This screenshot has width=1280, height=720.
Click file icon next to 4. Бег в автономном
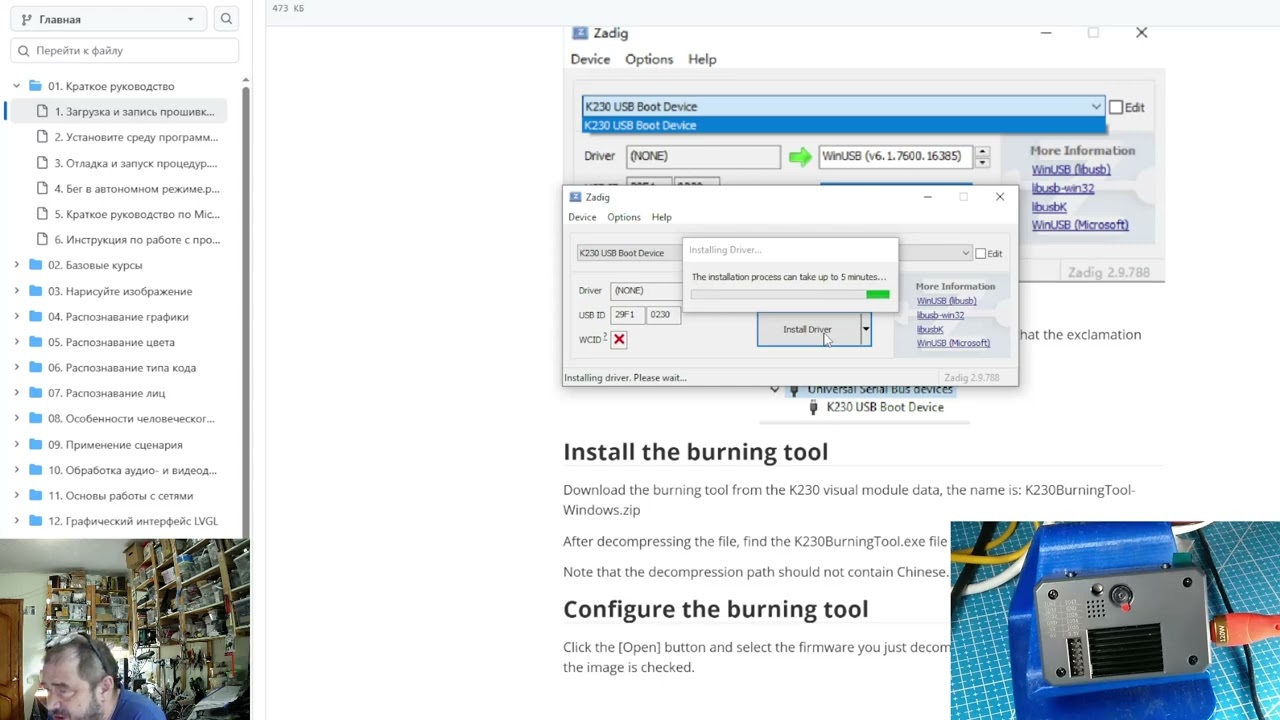(x=42, y=188)
